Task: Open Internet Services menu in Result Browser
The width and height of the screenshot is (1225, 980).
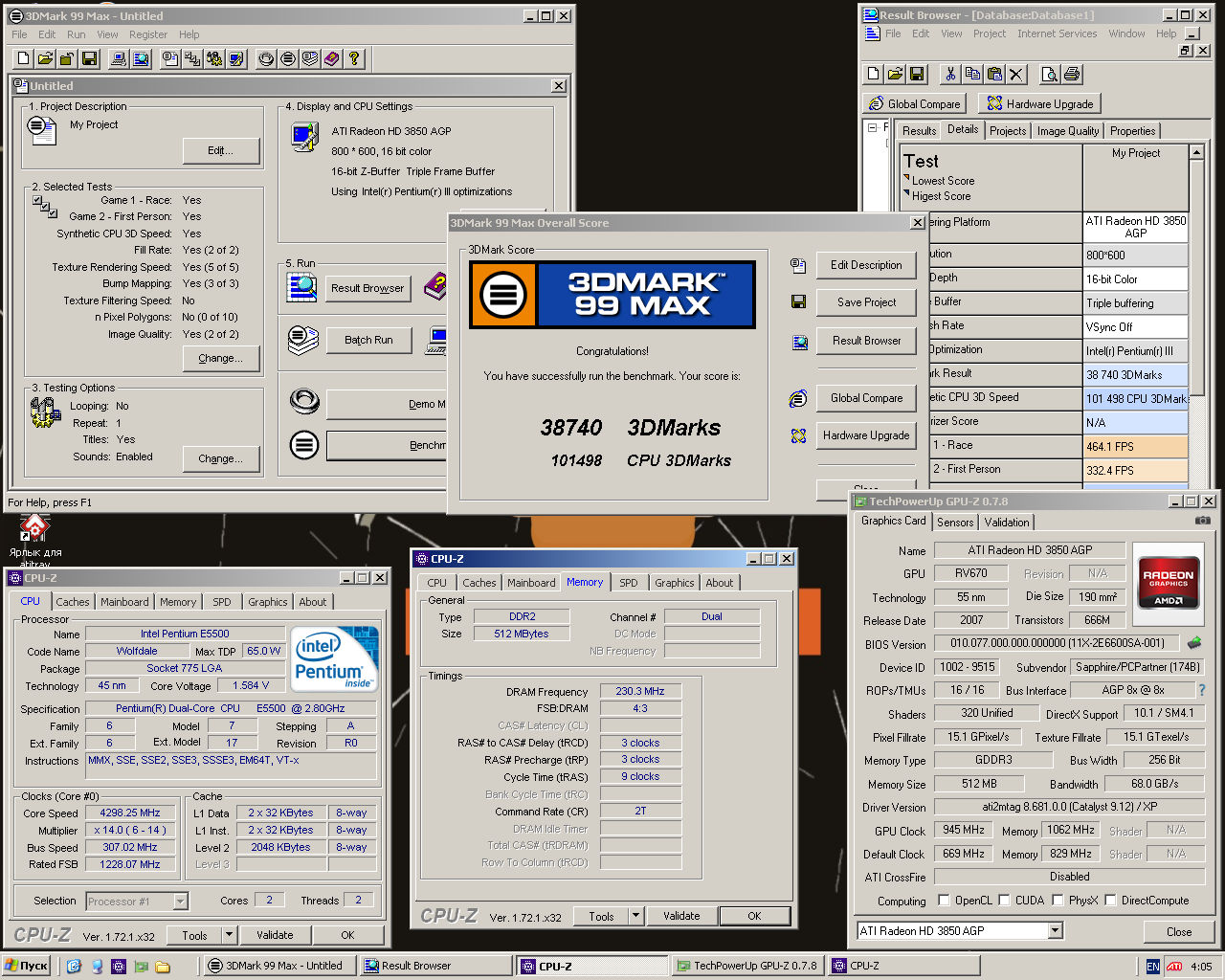Action: (x=1057, y=33)
